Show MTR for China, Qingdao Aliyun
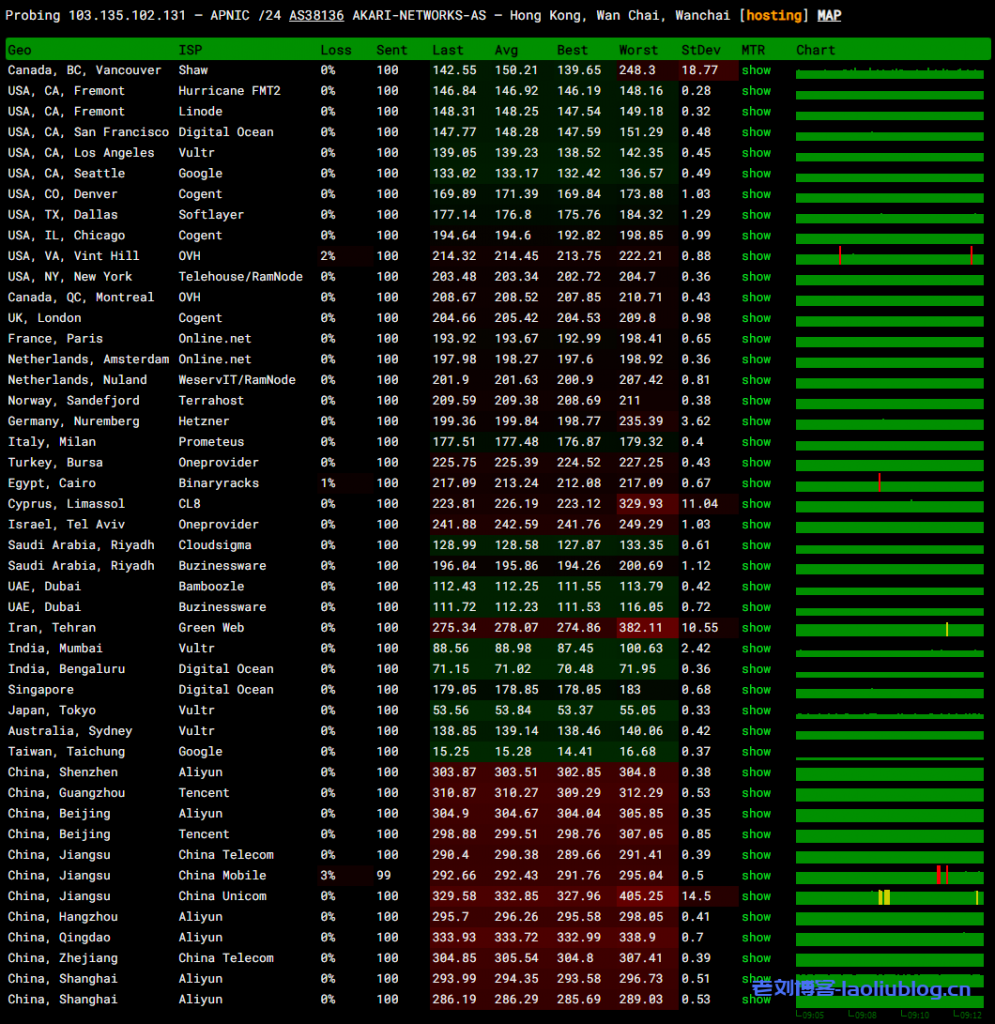Viewport: 995px width, 1024px height. [756, 938]
